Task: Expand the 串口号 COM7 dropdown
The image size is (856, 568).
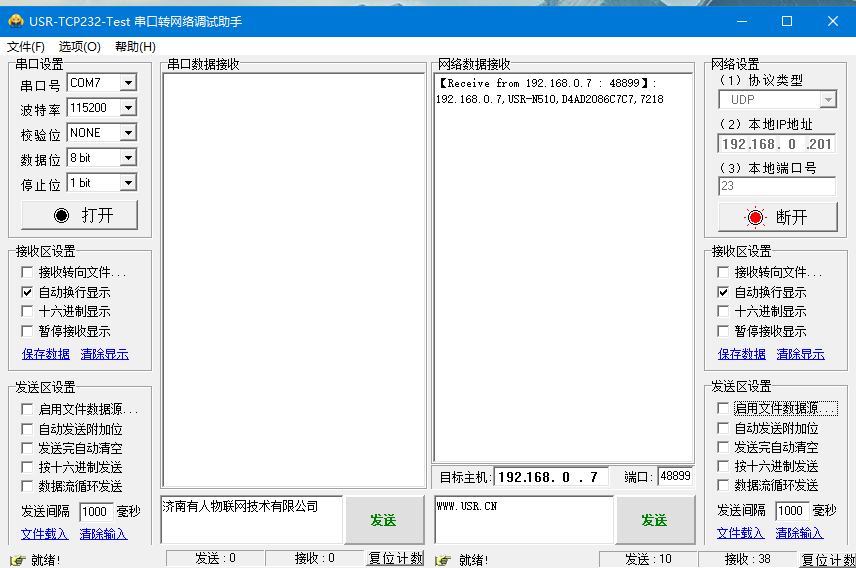Action: 128,83
